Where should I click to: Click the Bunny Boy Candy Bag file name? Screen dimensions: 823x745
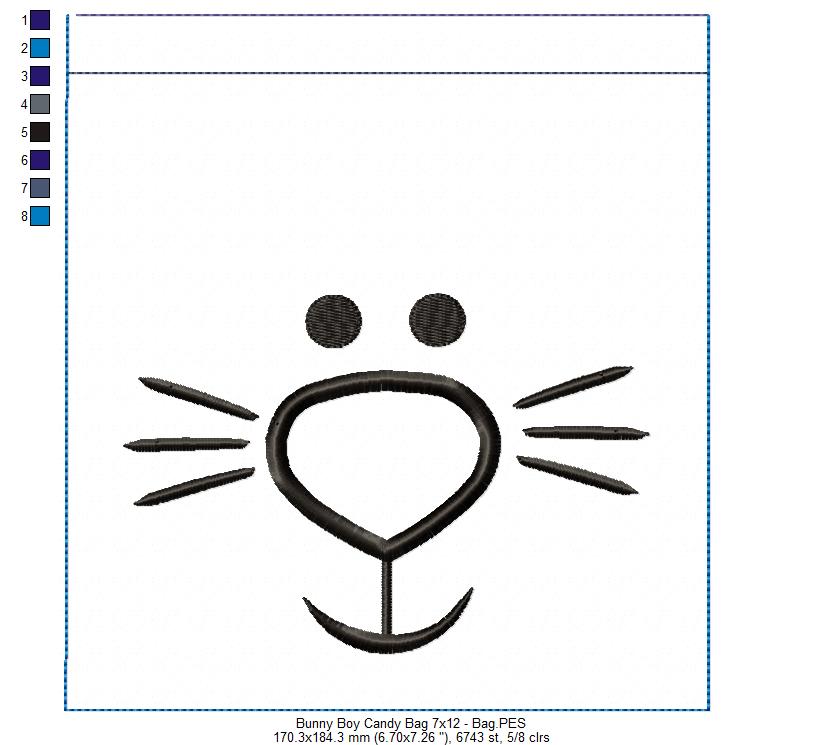[x=411, y=723]
